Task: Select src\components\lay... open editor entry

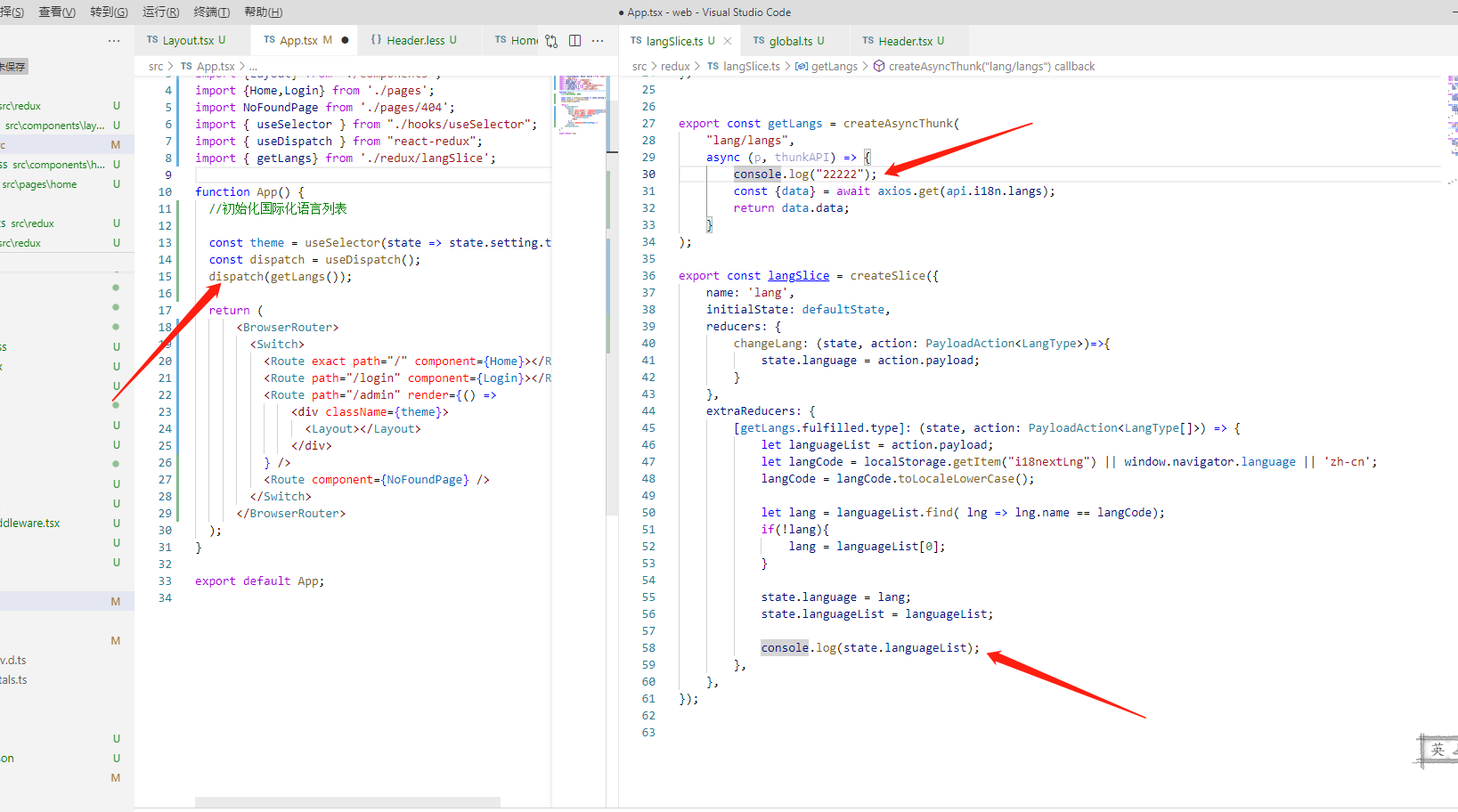Action: coord(55,126)
